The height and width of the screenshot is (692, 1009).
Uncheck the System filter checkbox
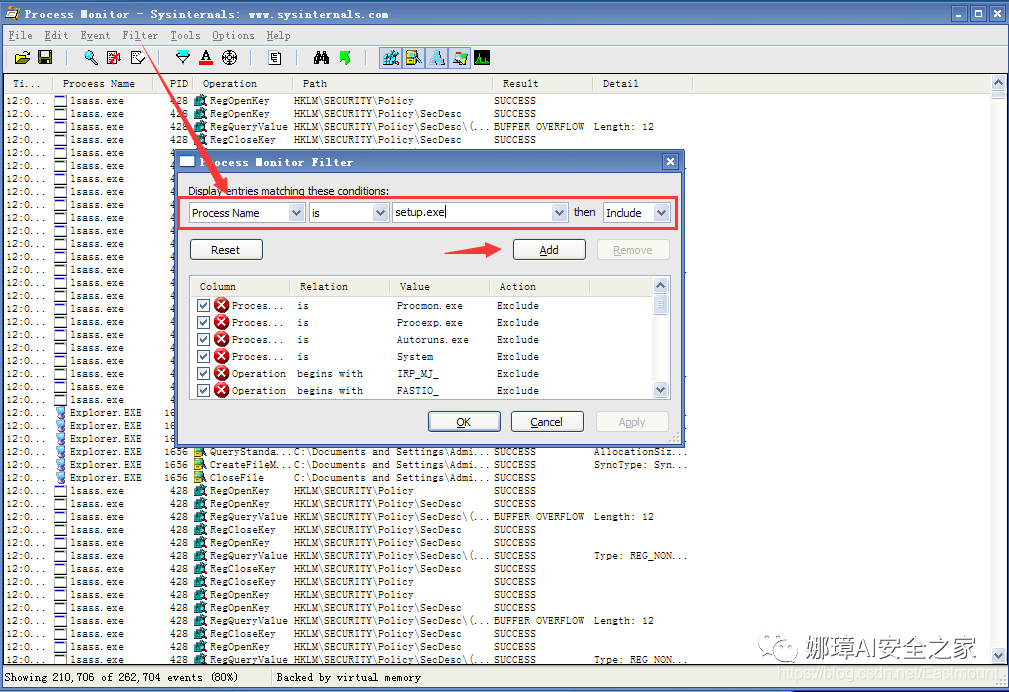tap(203, 356)
